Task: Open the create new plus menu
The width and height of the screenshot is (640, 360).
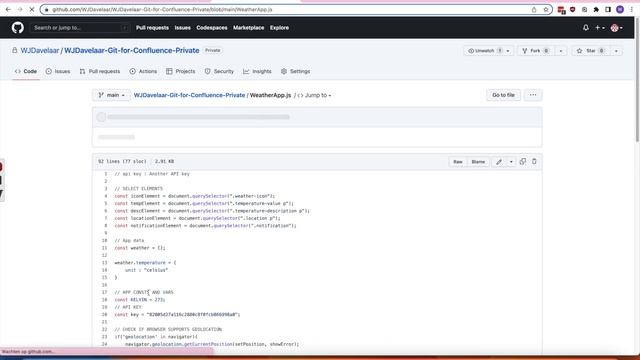Action: click(x=600, y=28)
